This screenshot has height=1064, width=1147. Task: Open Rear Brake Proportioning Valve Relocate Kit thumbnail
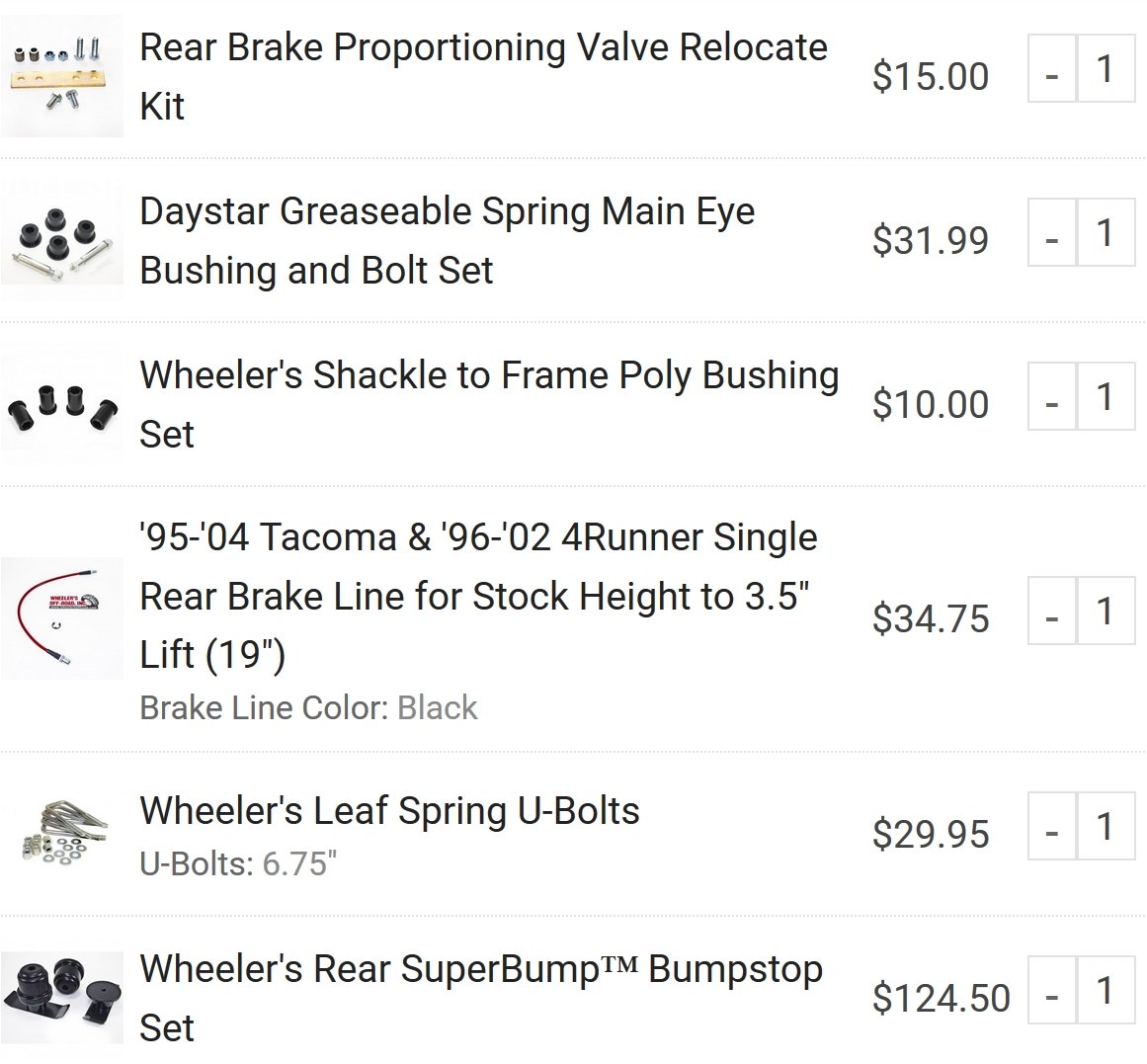(x=62, y=76)
